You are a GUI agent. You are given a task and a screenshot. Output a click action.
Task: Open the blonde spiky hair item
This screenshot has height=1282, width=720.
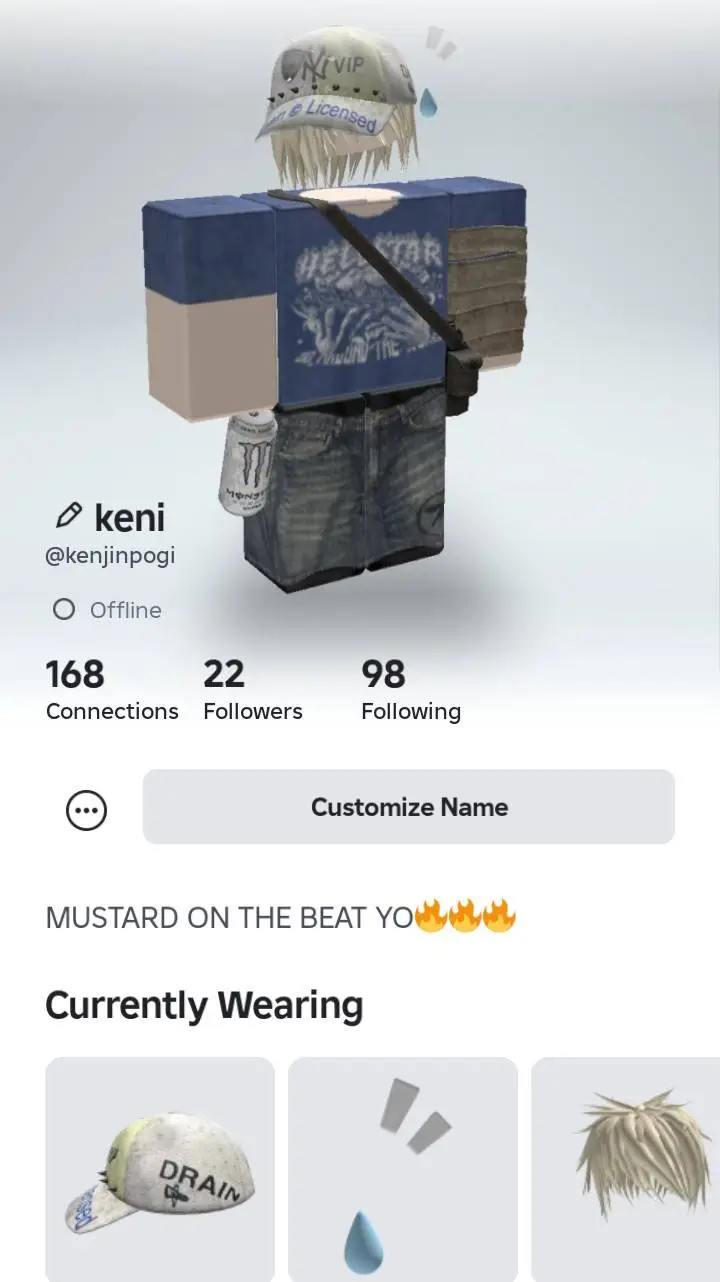626,1169
